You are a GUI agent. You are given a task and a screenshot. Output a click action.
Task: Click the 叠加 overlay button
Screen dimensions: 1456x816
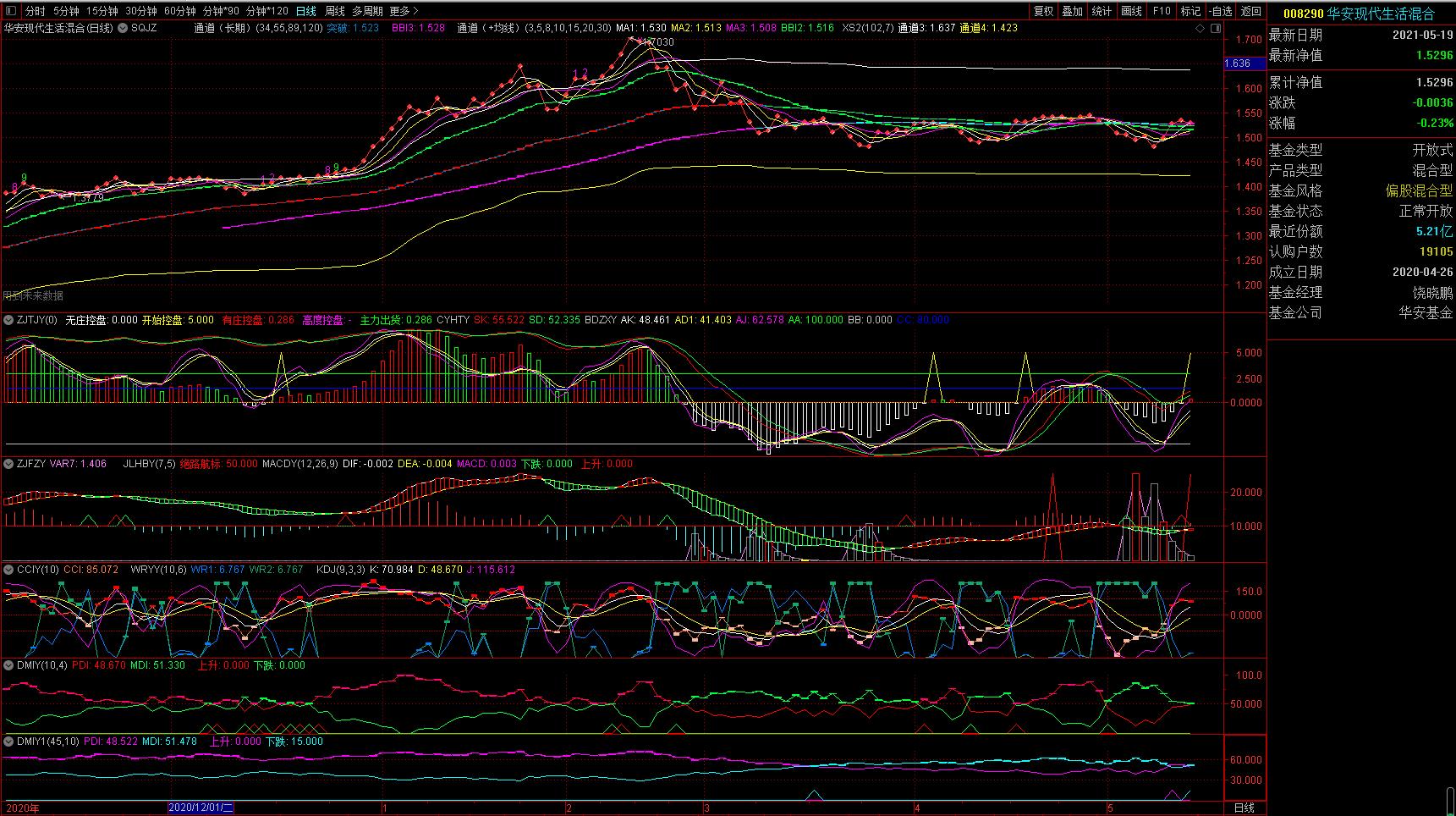click(x=1073, y=11)
